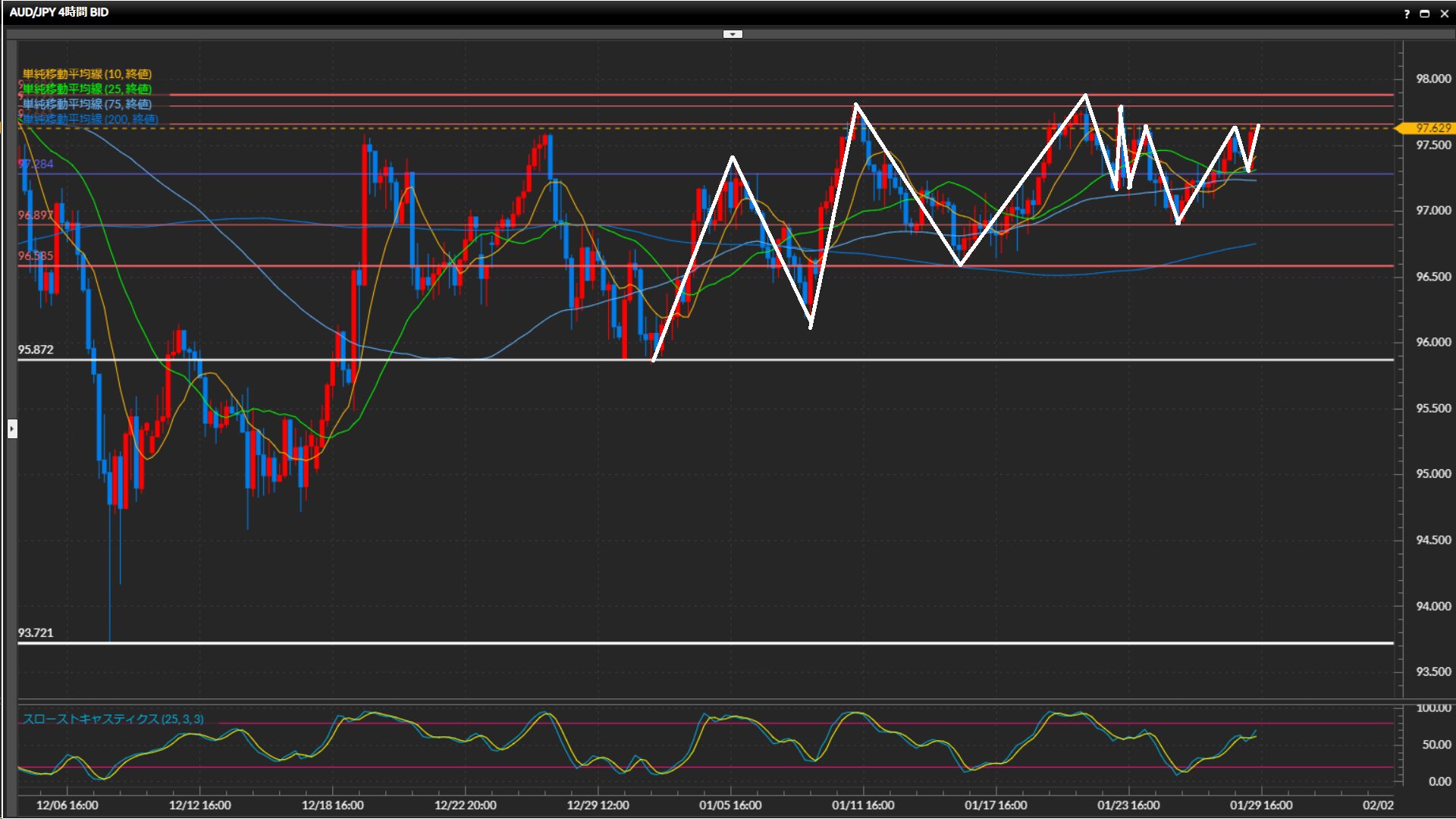The width and height of the screenshot is (1456, 819).
Task: Select the スローストキャスティクス (25,3,3) label
Action: (112, 719)
